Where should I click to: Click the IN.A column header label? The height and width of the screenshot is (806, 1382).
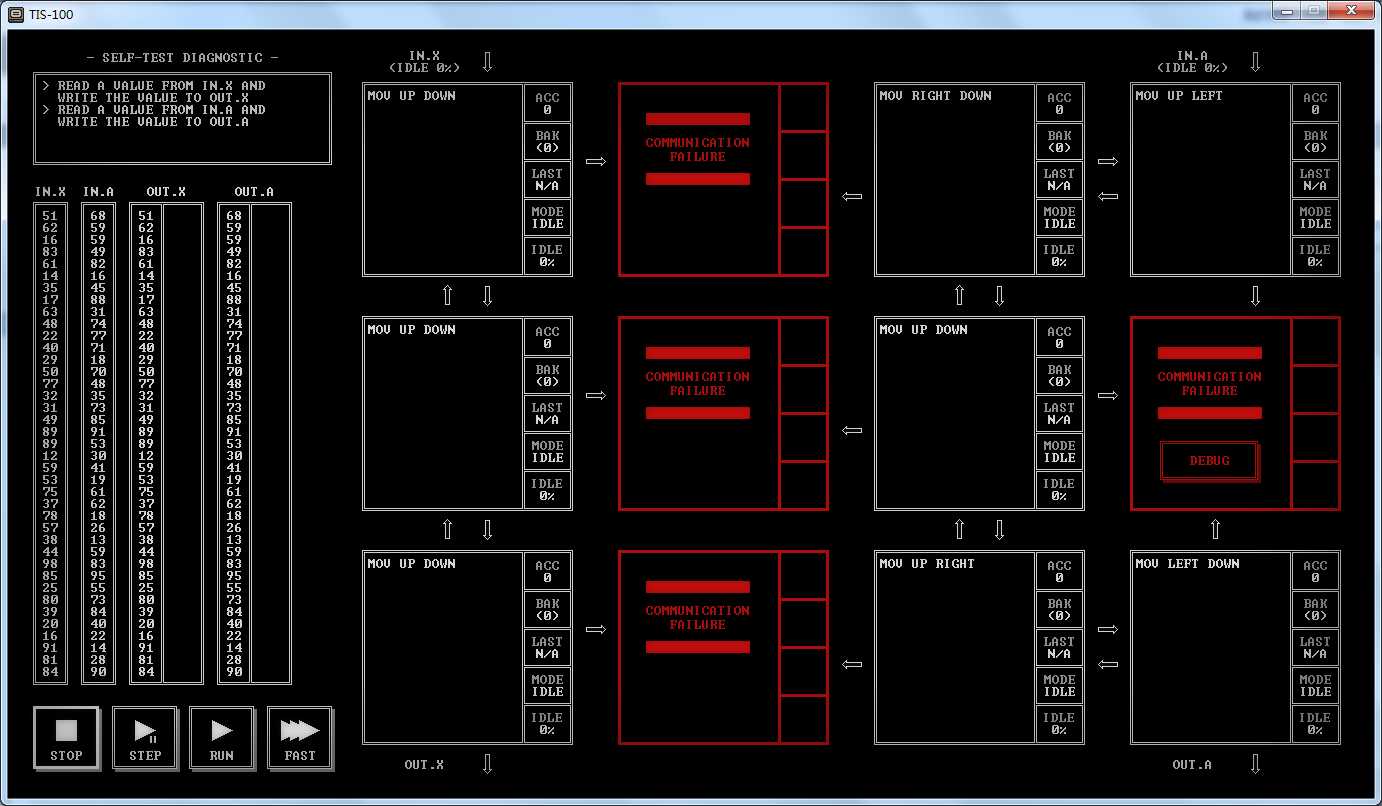pyautogui.click(x=98, y=192)
